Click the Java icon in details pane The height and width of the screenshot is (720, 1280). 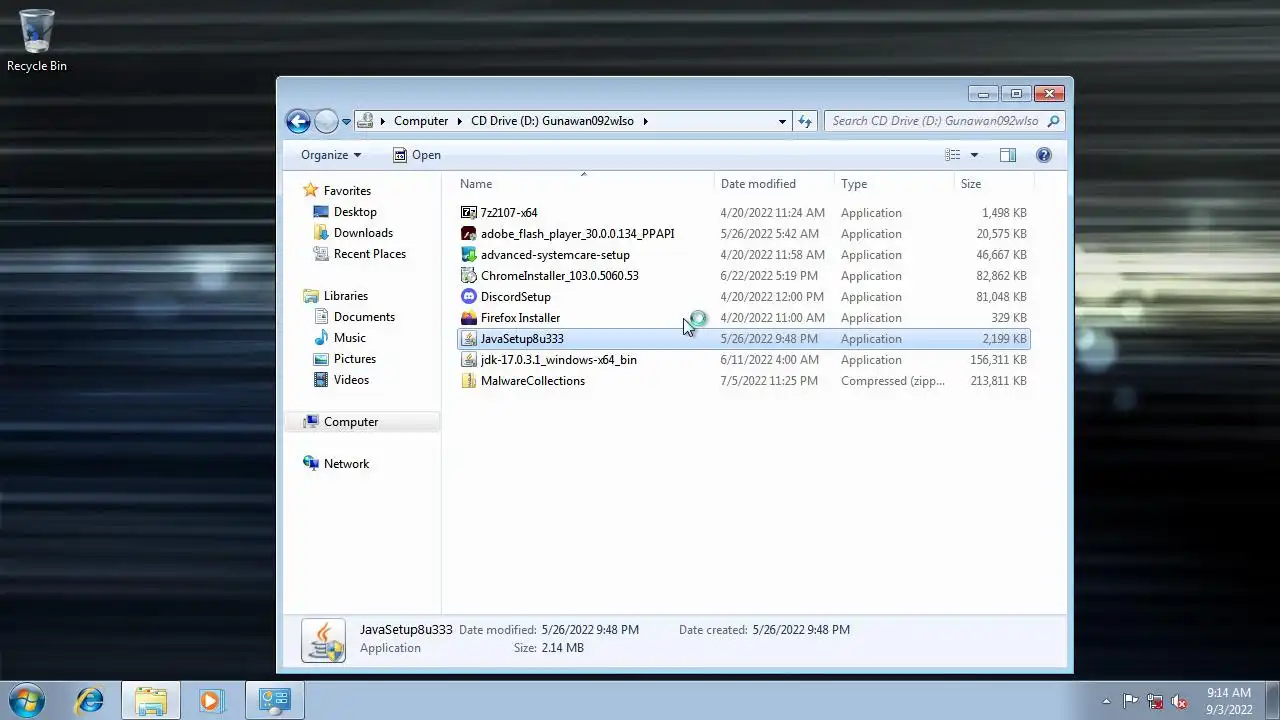pyautogui.click(x=324, y=641)
